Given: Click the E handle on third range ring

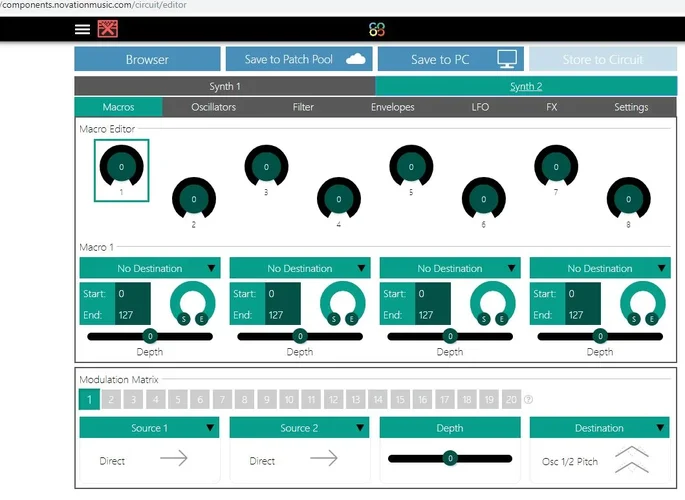Looking at the screenshot, I should point(502,319).
